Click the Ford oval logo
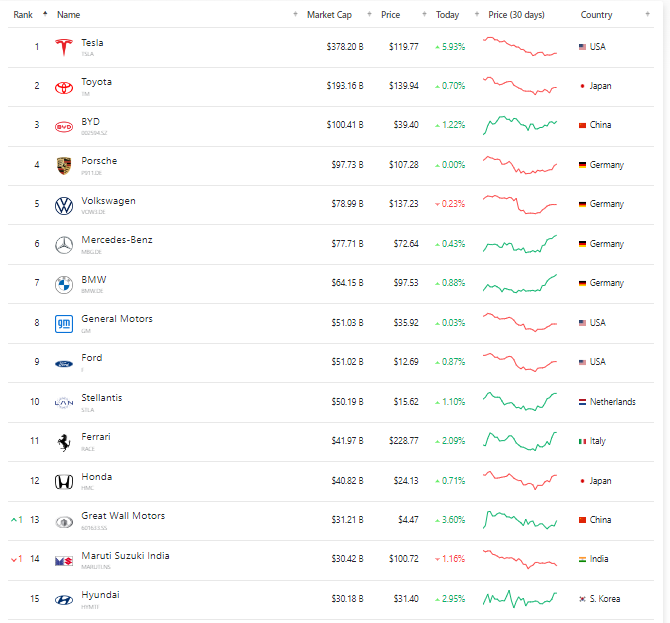The width and height of the screenshot is (670, 623). (x=64, y=364)
